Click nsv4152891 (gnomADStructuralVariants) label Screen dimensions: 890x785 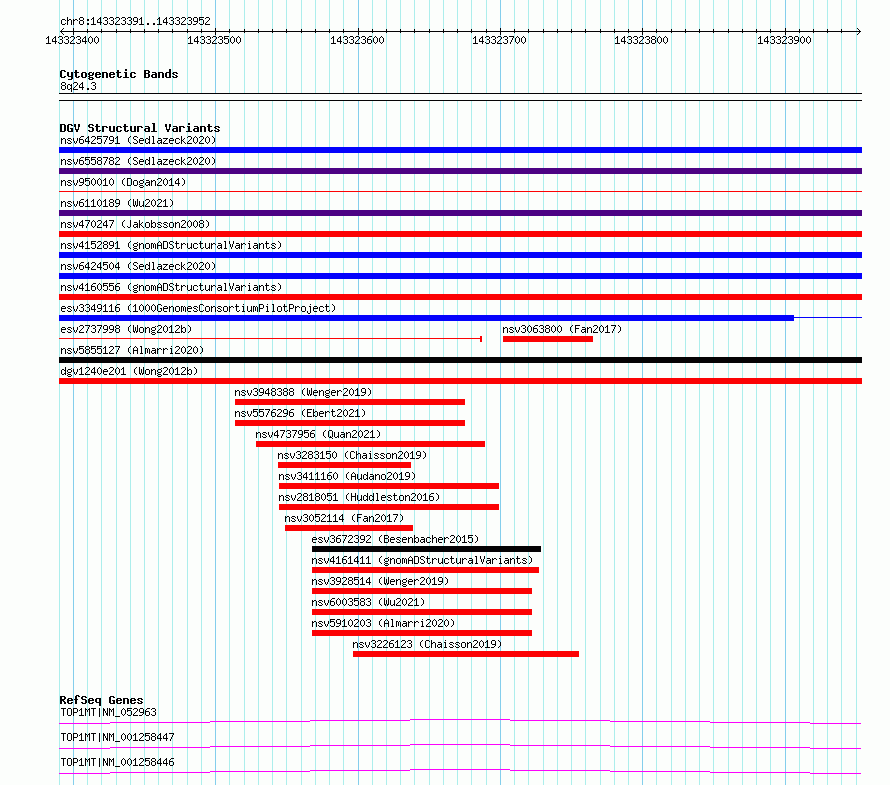(x=171, y=245)
